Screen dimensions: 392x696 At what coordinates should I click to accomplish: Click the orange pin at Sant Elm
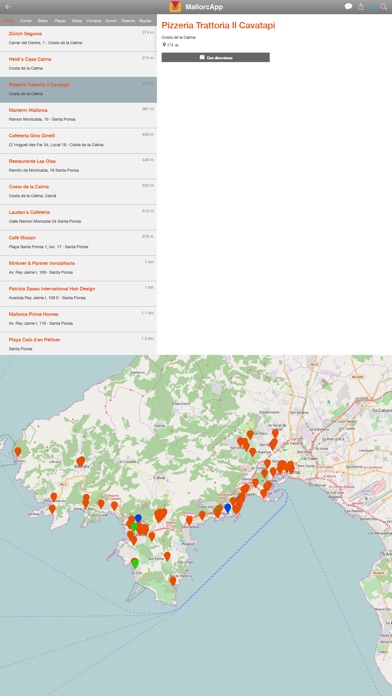[18, 452]
